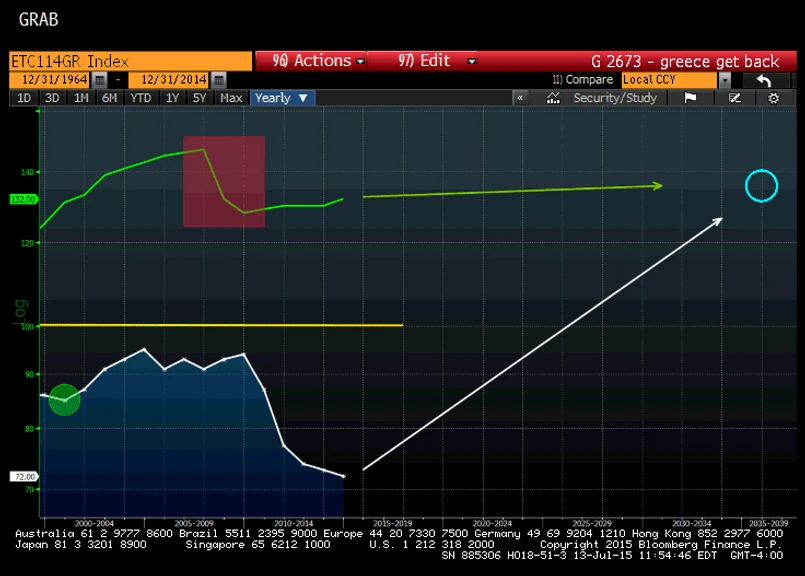
Task: Click the chart Security/Study icon
Action: 553,98
